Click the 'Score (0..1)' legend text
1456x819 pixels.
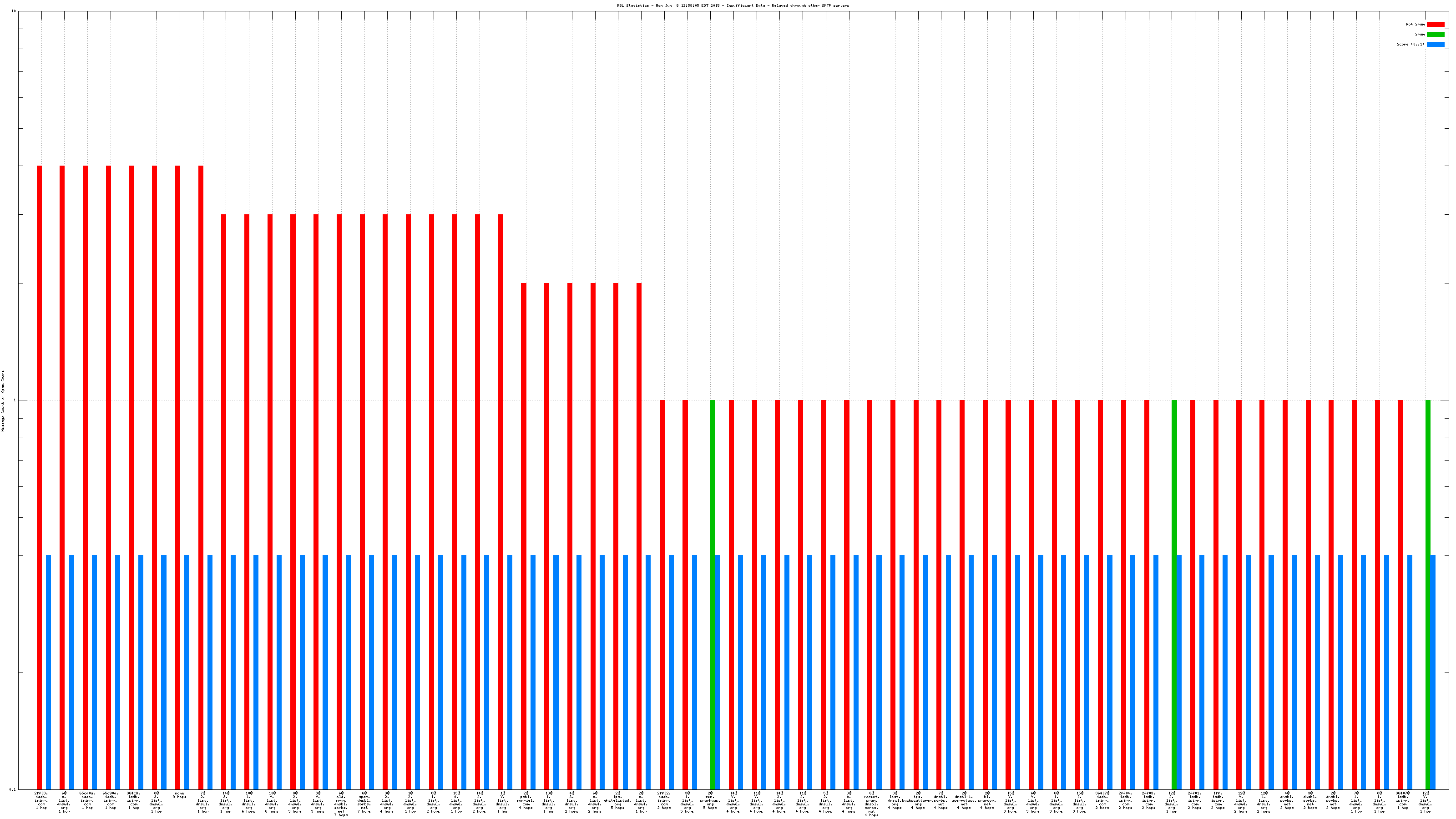click(x=1410, y=44)
